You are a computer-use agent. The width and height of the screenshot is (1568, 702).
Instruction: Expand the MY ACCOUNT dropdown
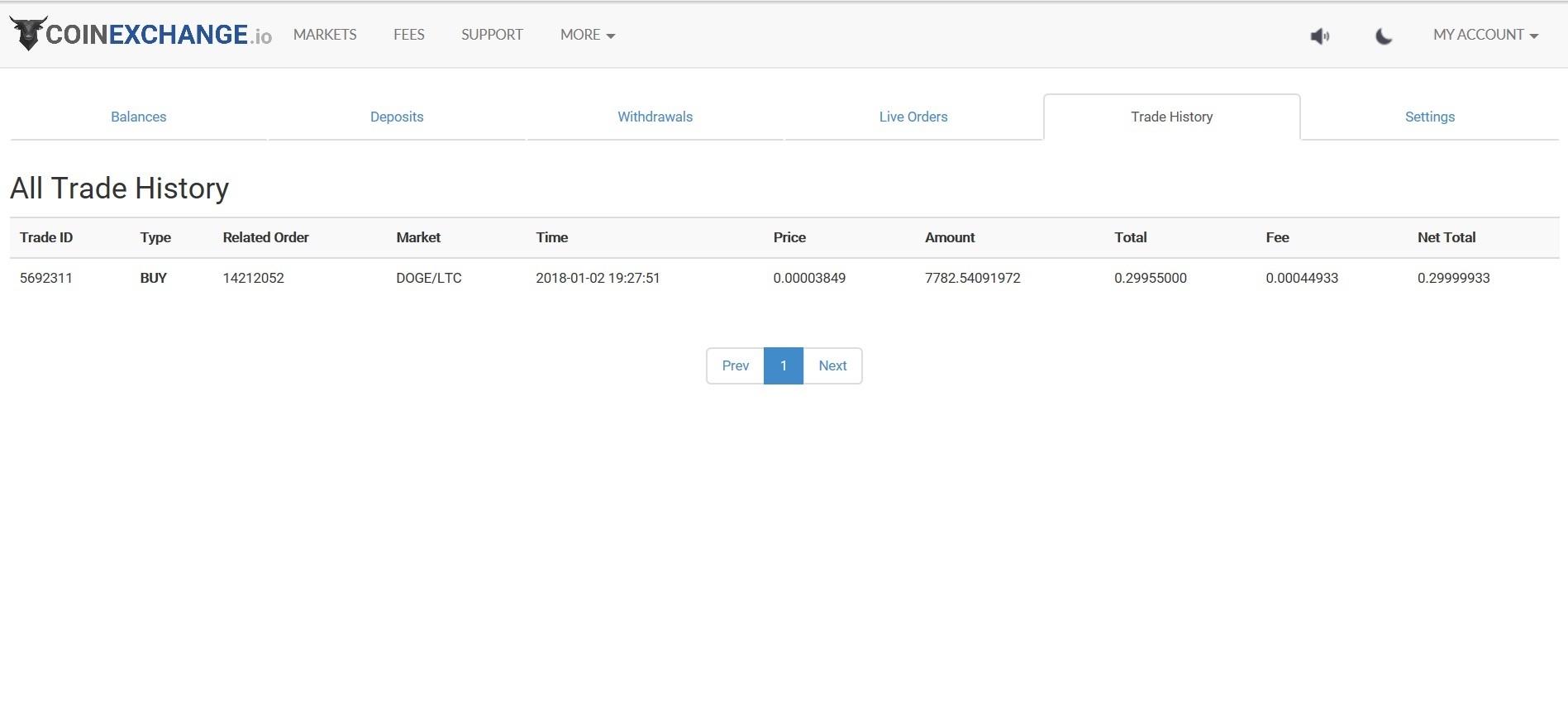click(x=1485, y=35)
